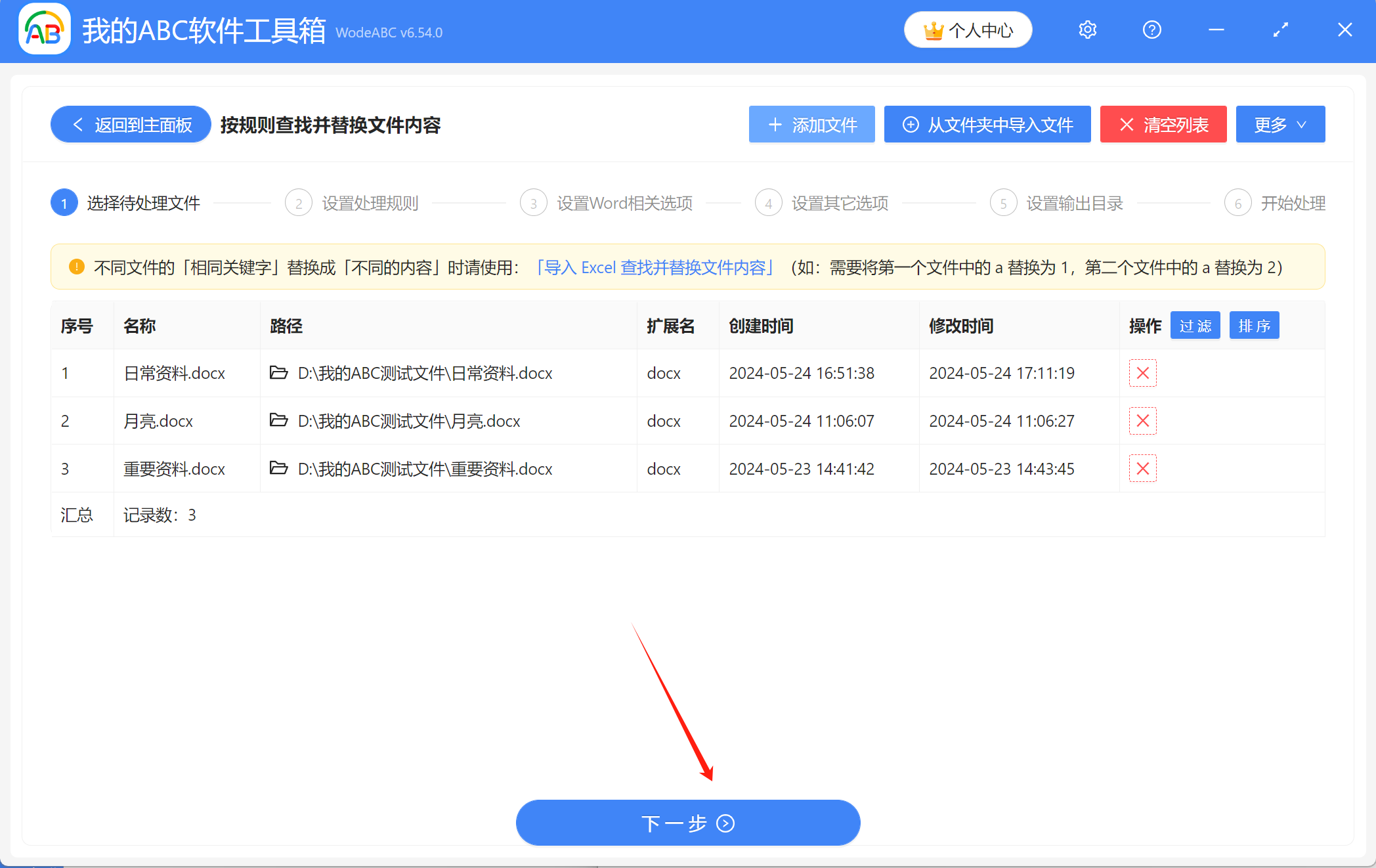This screenshot has width=1376, height=868.
Task: Click 返回到主面板 to go back
Action: (130, 124)
